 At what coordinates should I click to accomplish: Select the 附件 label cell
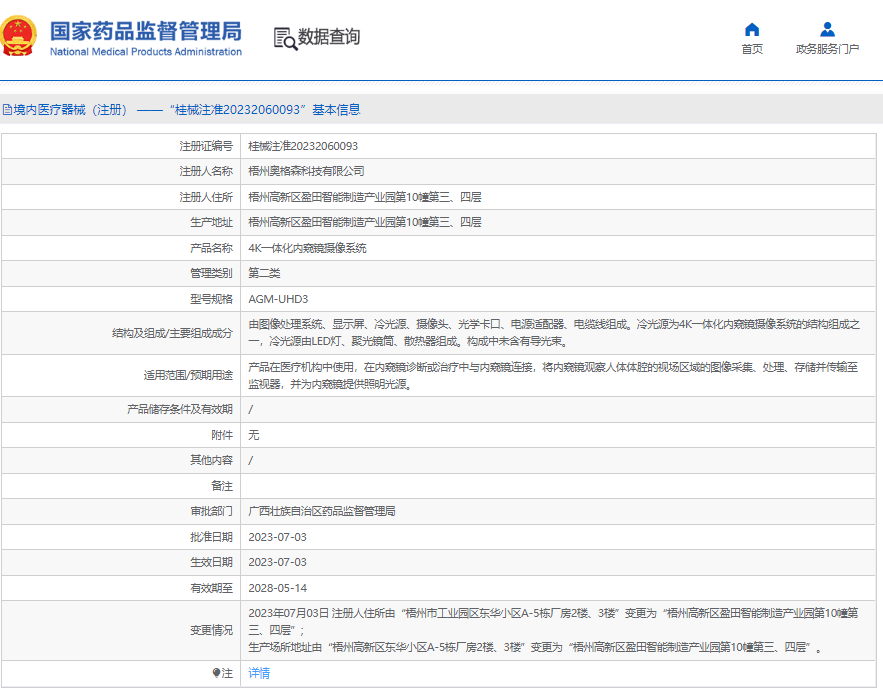coord(121,435)
